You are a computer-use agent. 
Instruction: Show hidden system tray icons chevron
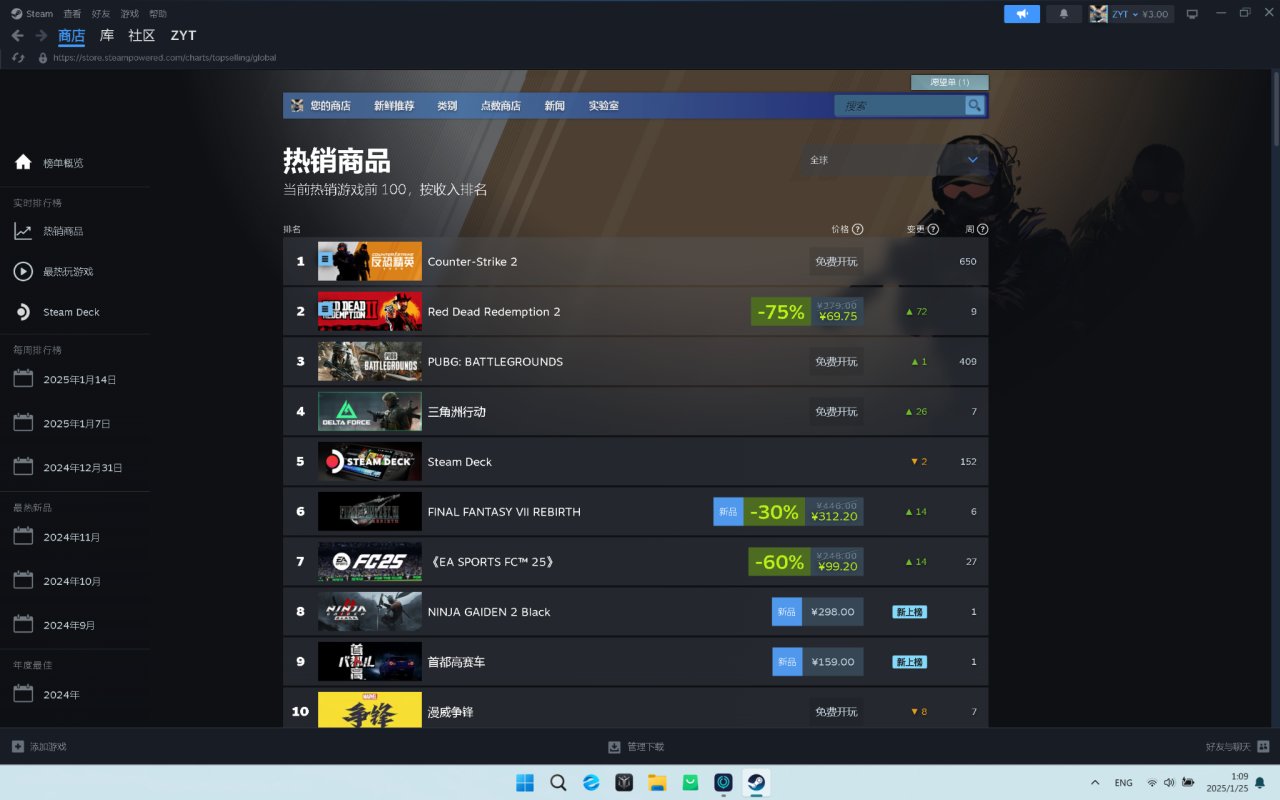[1095, 782]
